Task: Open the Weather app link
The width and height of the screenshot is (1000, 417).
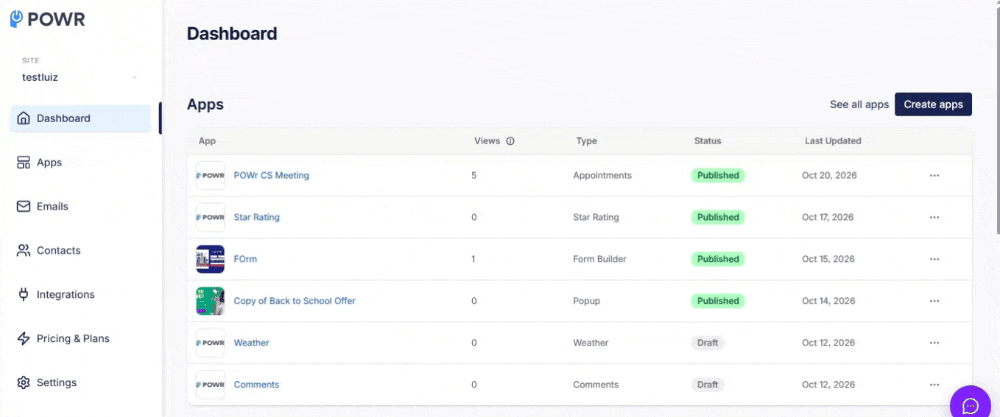Action: coord(251,343)
